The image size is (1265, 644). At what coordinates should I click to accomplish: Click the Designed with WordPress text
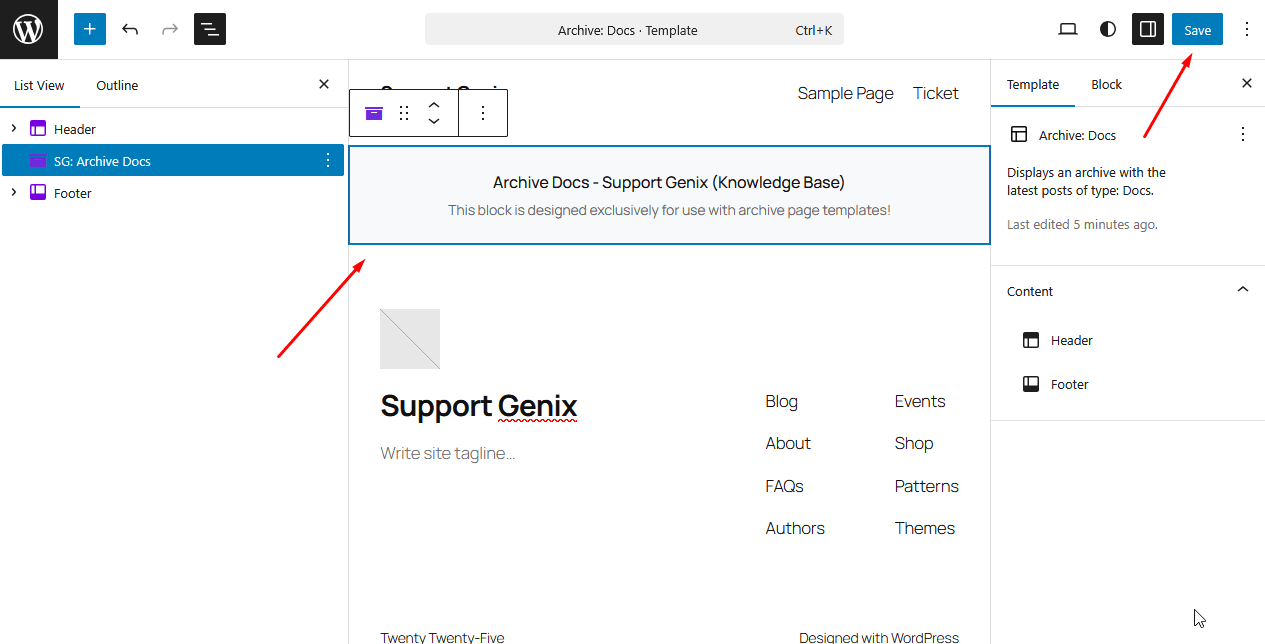point(879,637)
